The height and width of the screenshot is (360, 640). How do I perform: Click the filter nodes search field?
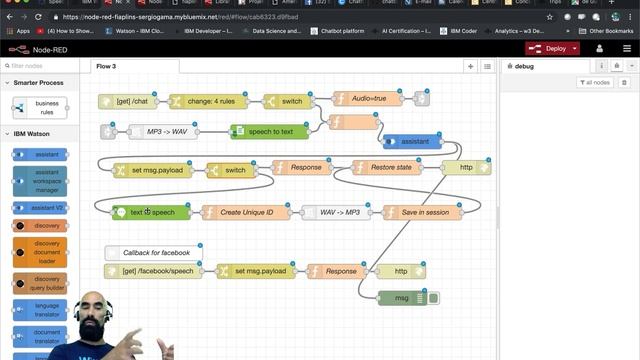[40, 66]
